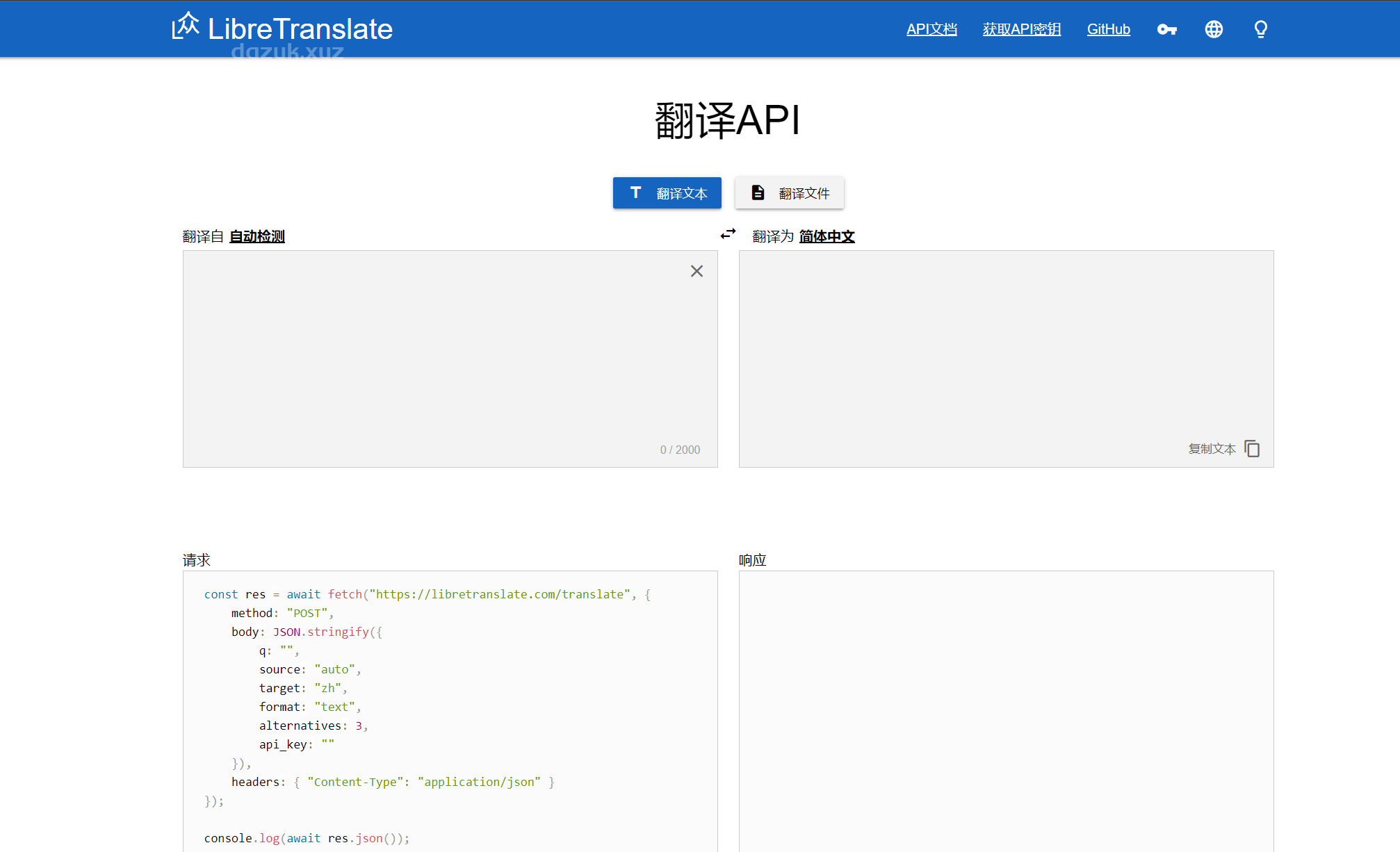Image resolution: width=1400 pixels, height=852 pixels.
Task: Click the 翻译为 label
Action: [x=773, y=236]
